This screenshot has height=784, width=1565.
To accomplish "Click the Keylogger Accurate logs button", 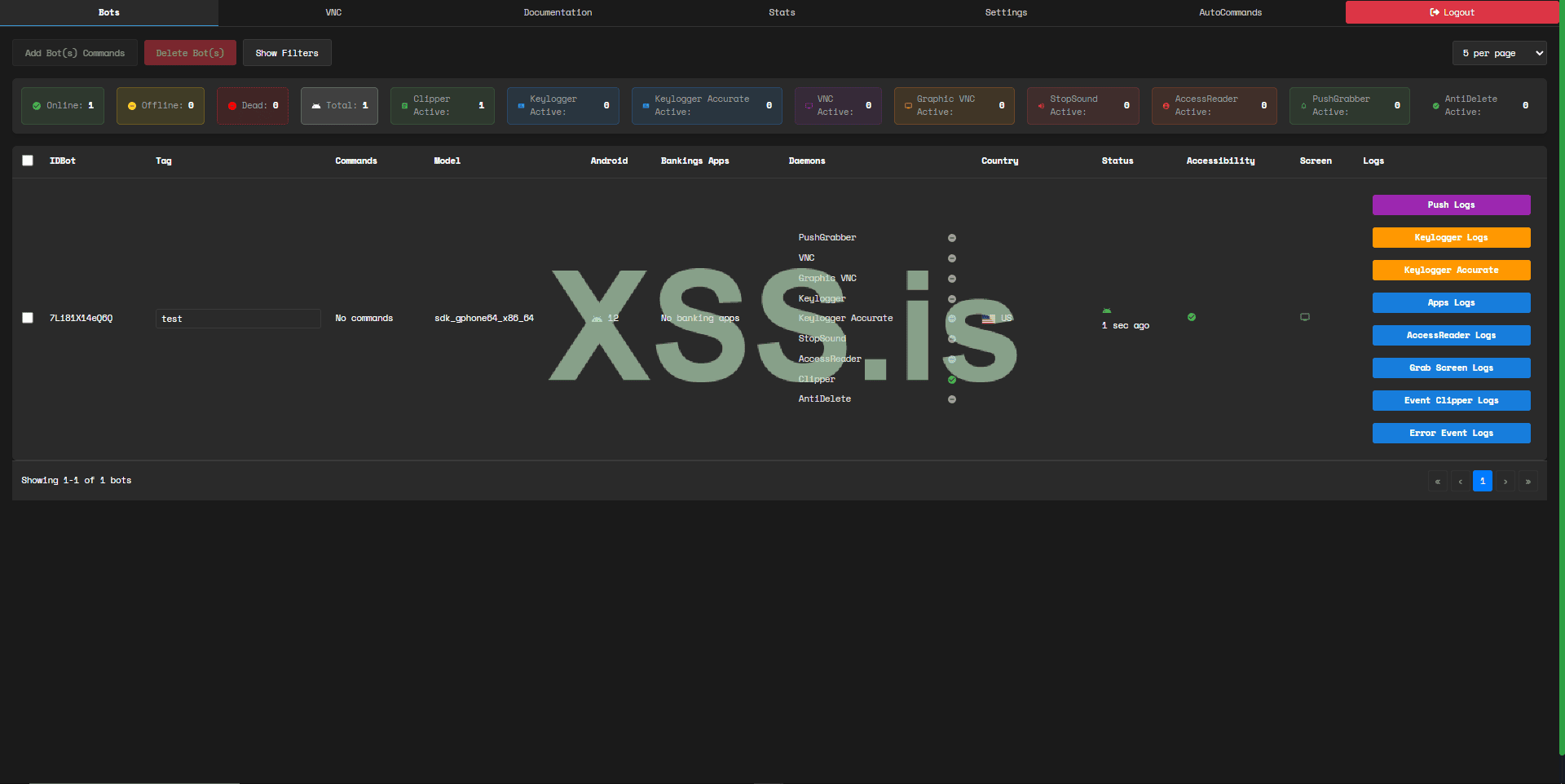I will coord(1451,270).
